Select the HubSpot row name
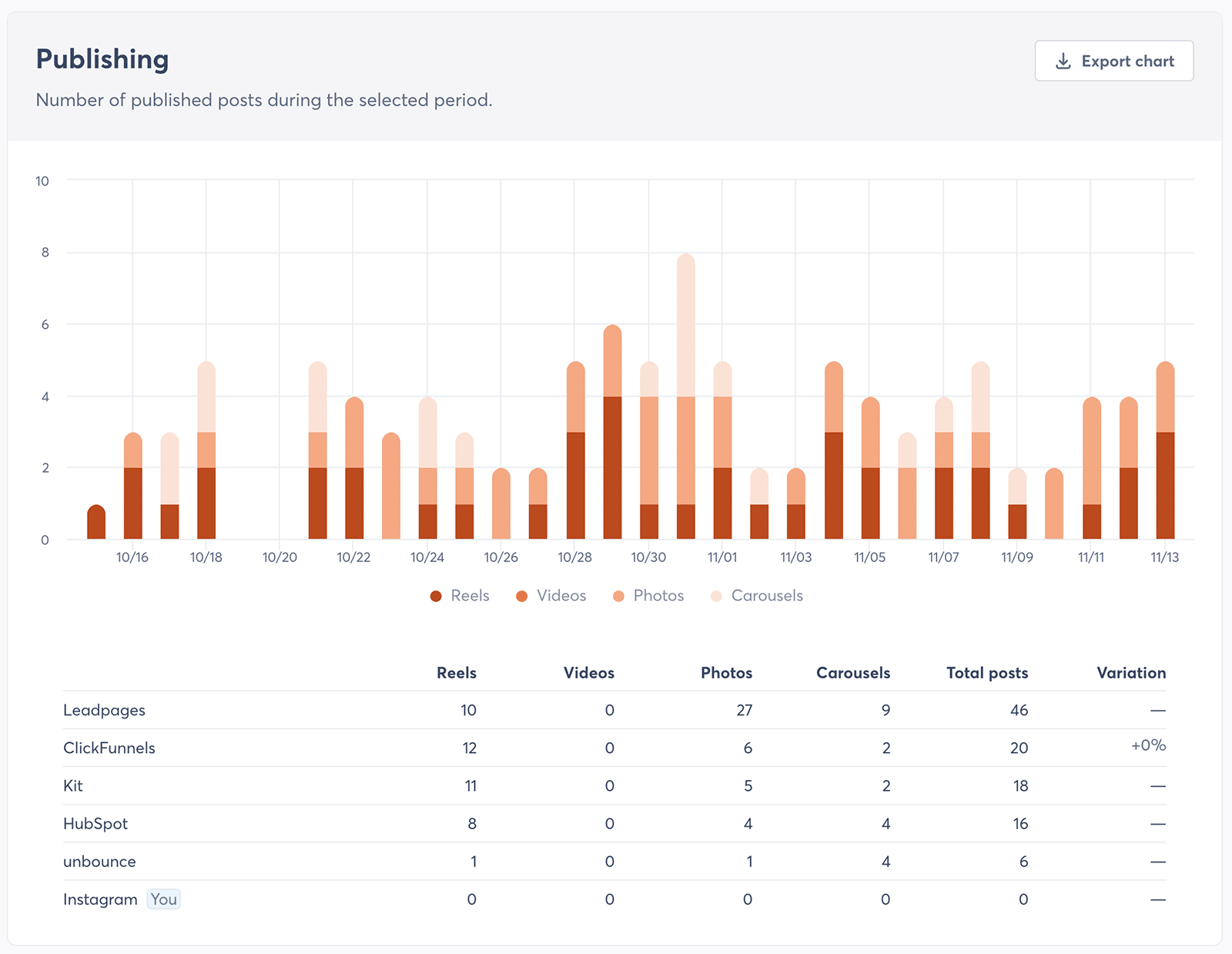This screenshot has width=1232, height=954. point(95,824)
